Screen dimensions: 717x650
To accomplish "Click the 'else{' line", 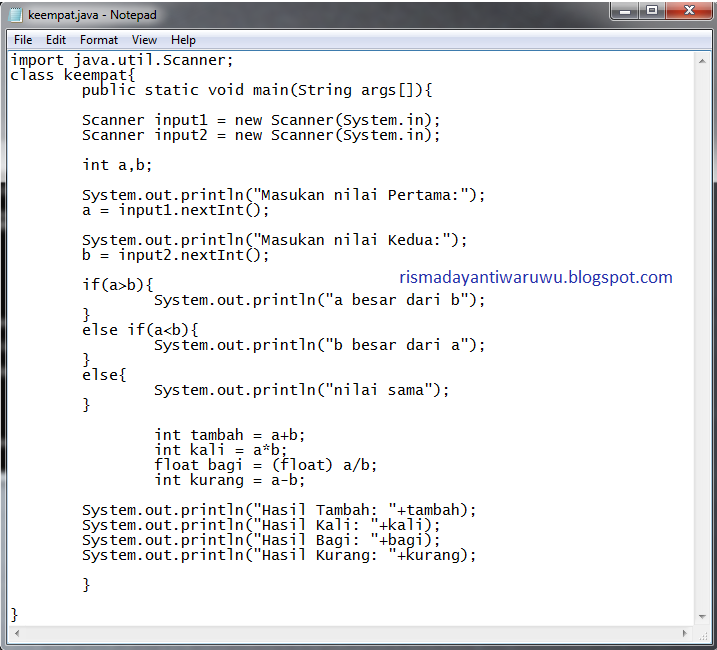I will pos(104,375).
